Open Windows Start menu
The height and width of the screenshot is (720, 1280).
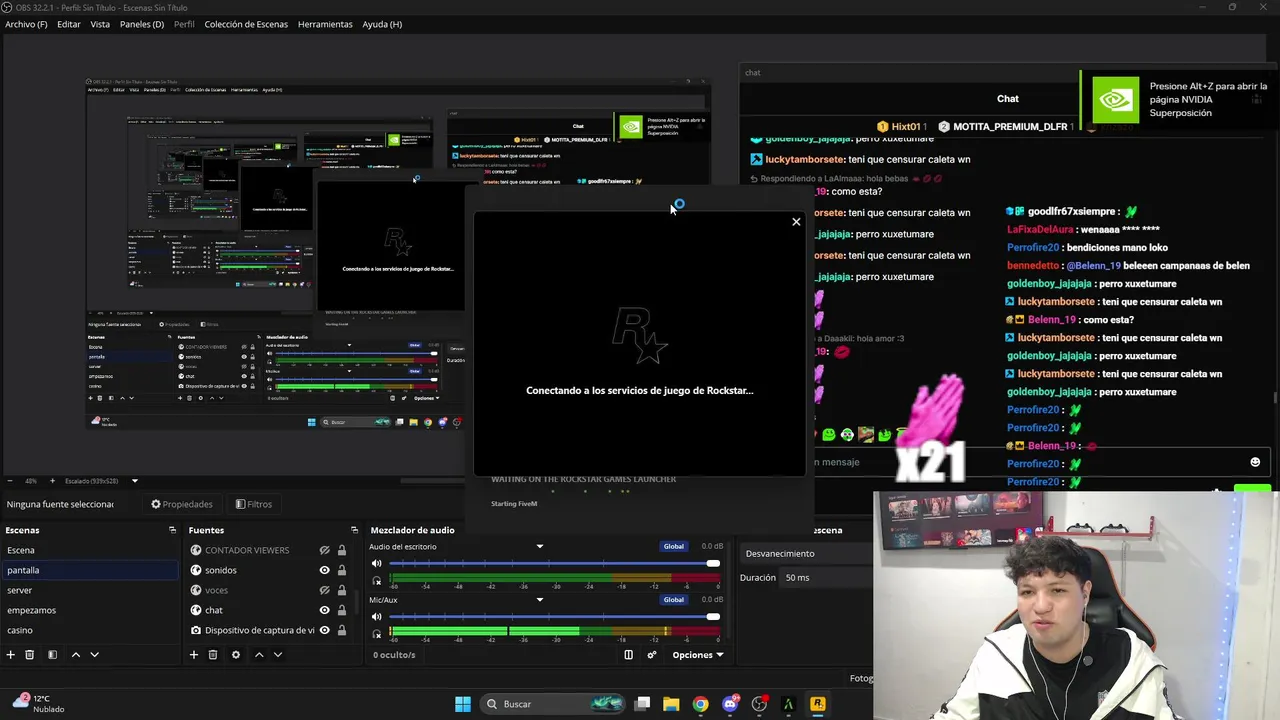[463, 704]
